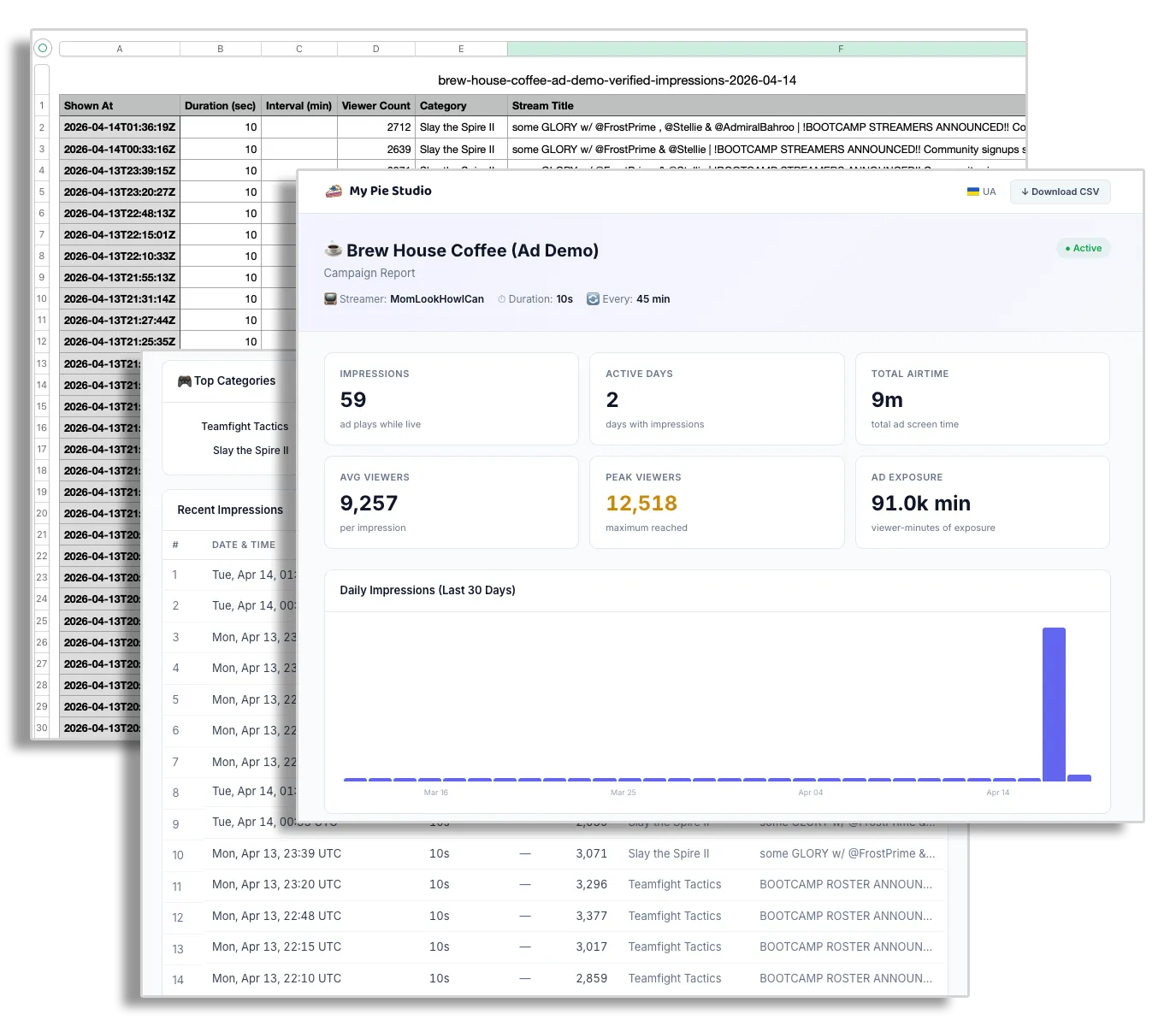Click the green circle in the spreadsheet corner

click(42, 48)
